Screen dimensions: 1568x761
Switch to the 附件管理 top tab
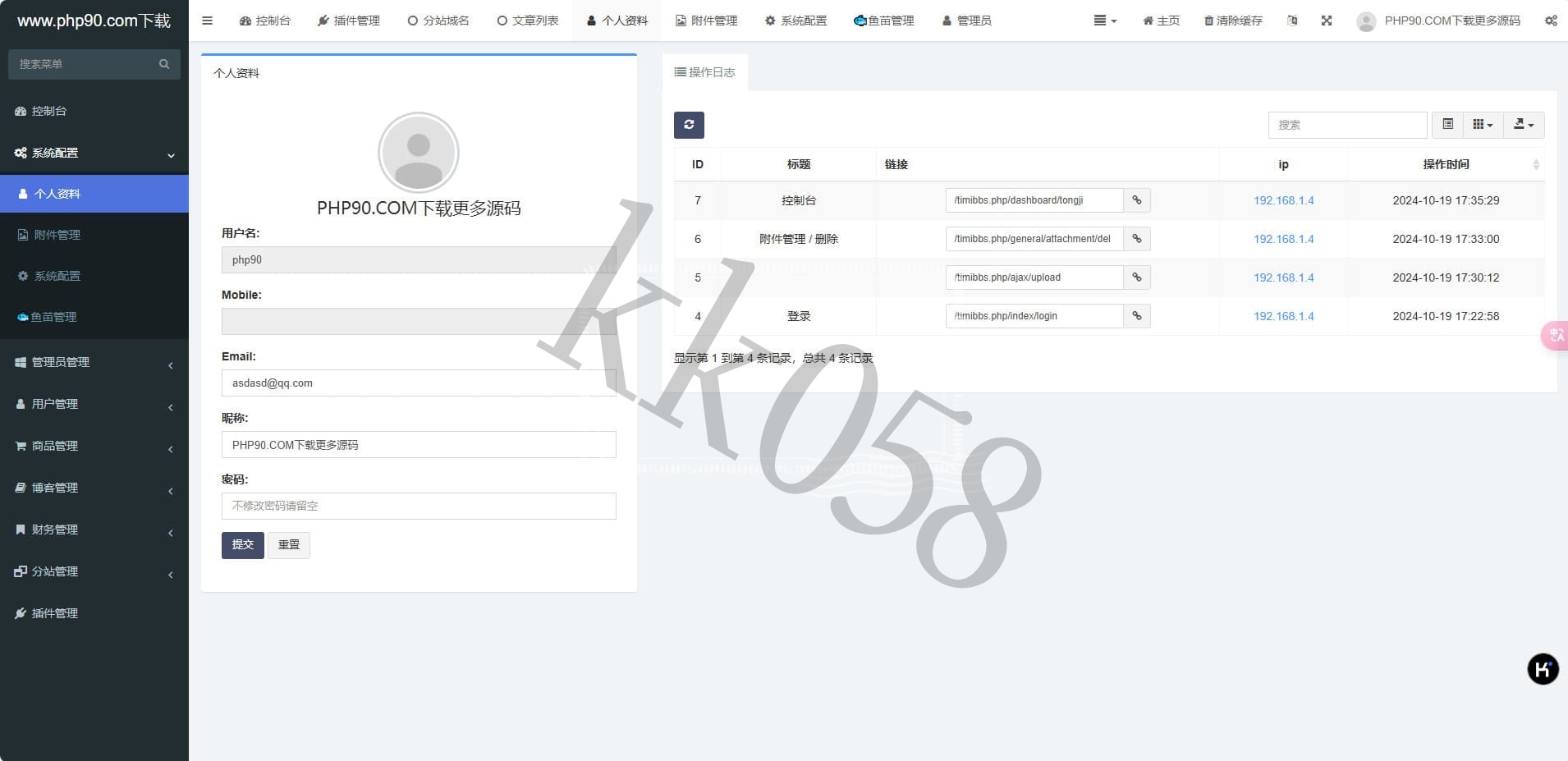click(706, 21)
